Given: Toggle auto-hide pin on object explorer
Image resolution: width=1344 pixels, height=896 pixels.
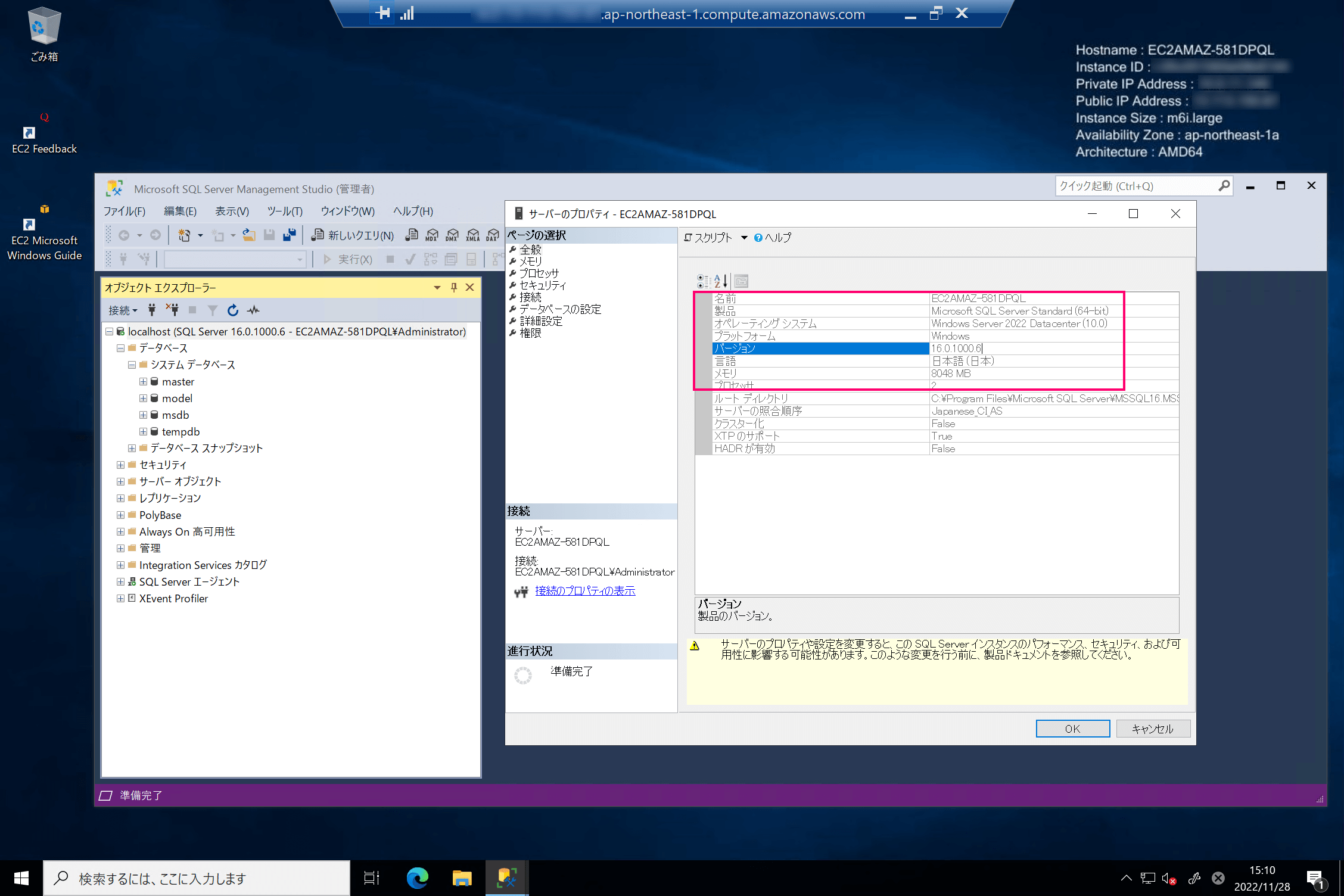Looking at the screenshot, I should (454, 287).
